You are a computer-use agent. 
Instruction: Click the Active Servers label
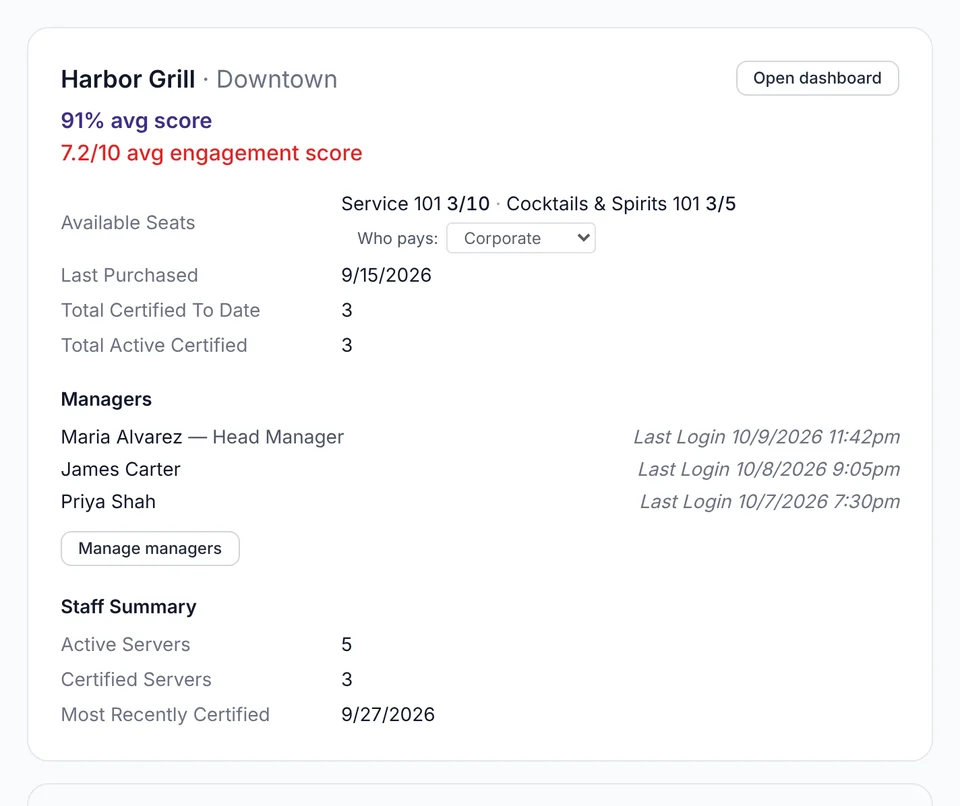[126, 644]
